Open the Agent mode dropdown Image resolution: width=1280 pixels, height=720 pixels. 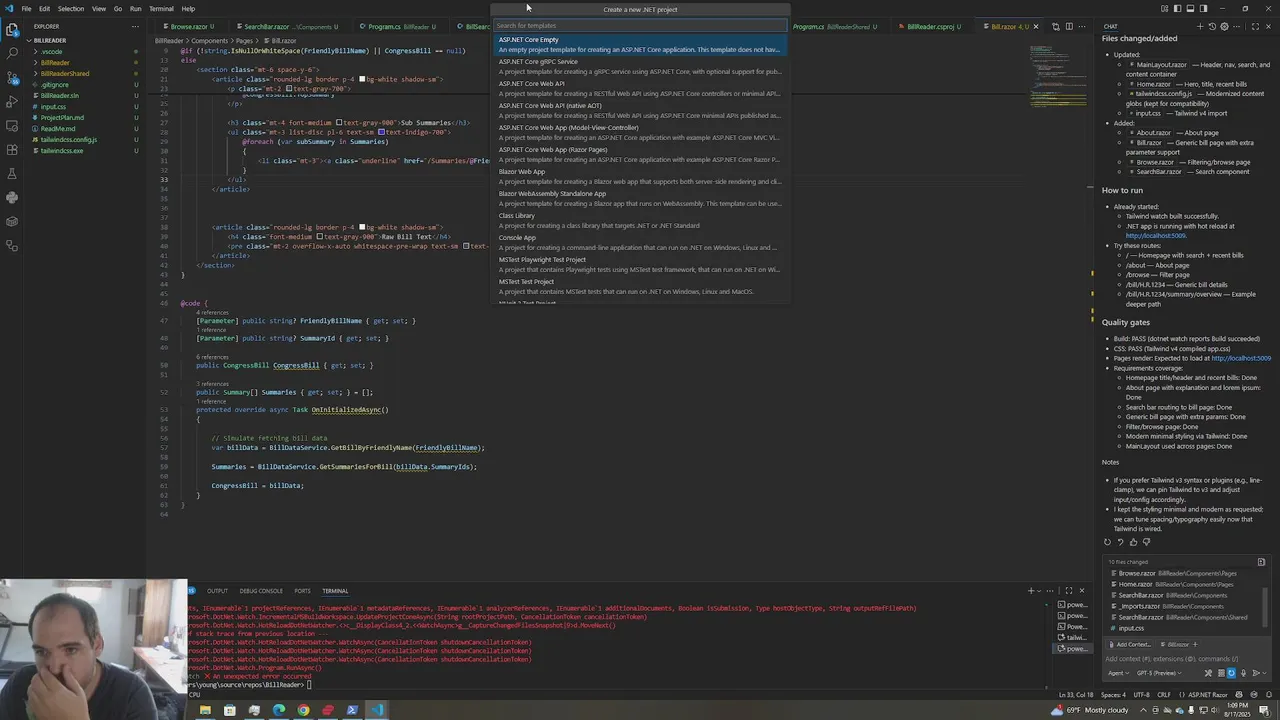click(x=1118, y=673)
